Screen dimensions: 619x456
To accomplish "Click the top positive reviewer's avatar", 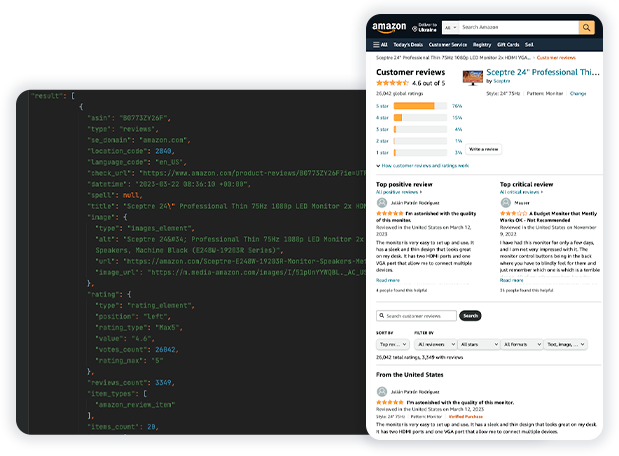I will pyautogui.click(x=382, y=203).
